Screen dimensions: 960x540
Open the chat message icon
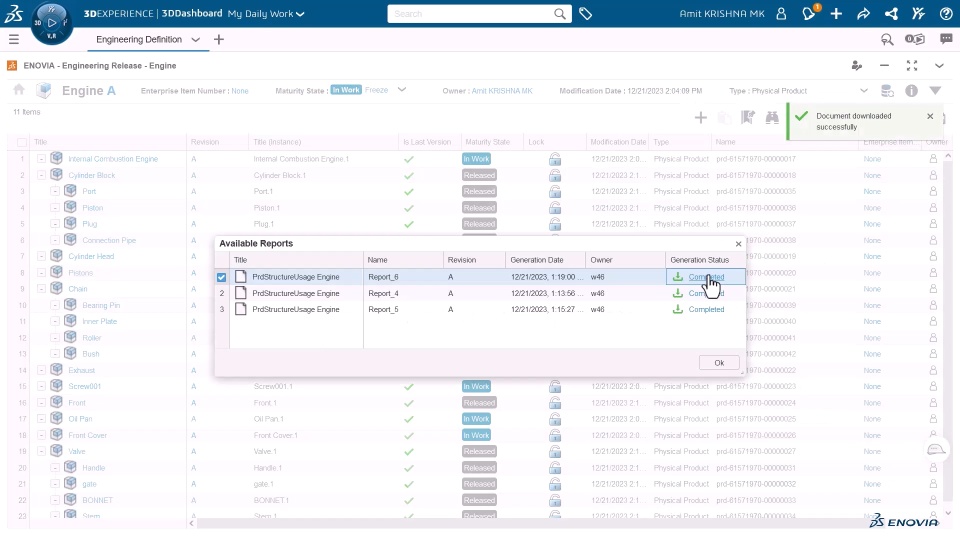(x=946, y=39)
